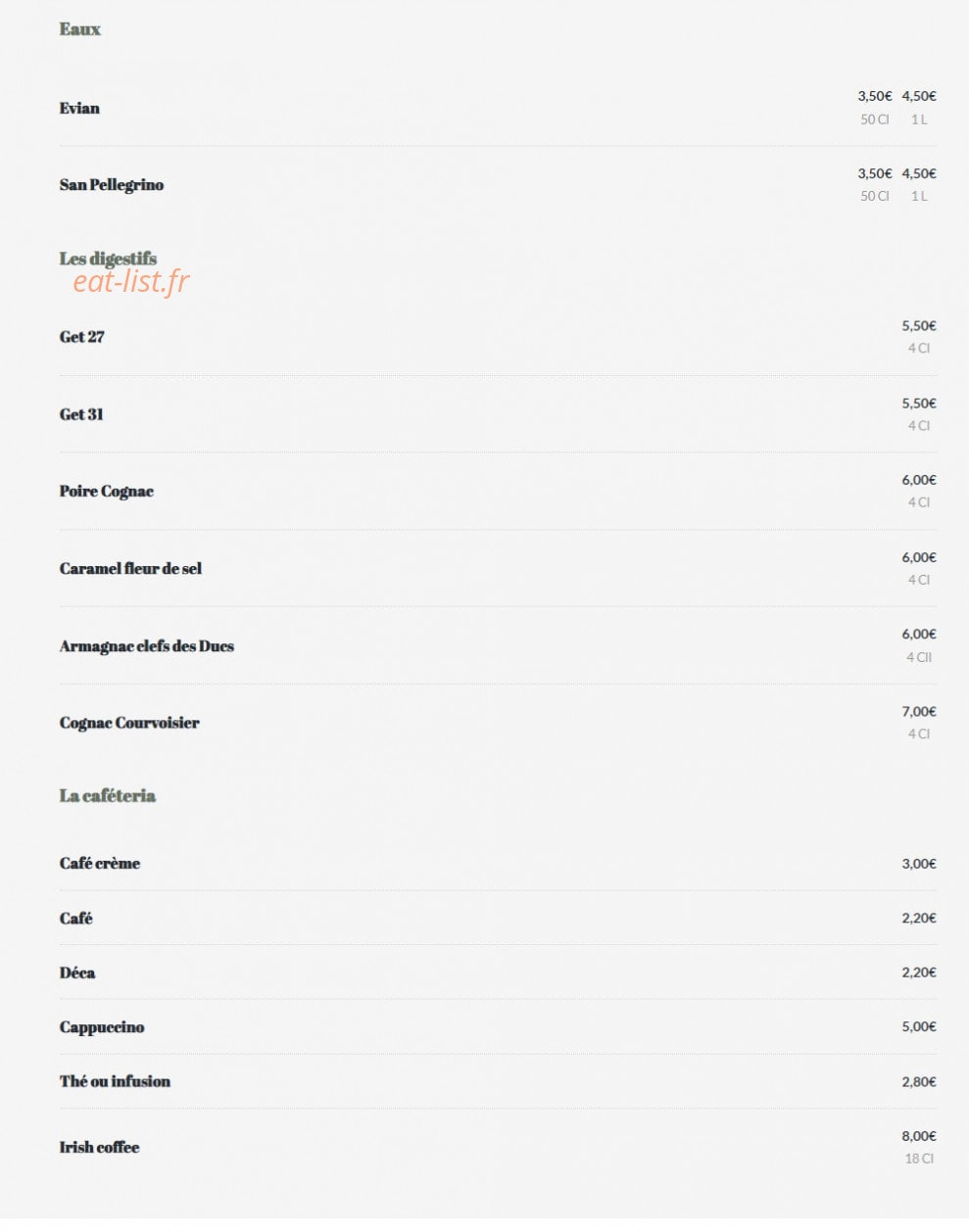Select the Get 31 digestif

81,414
